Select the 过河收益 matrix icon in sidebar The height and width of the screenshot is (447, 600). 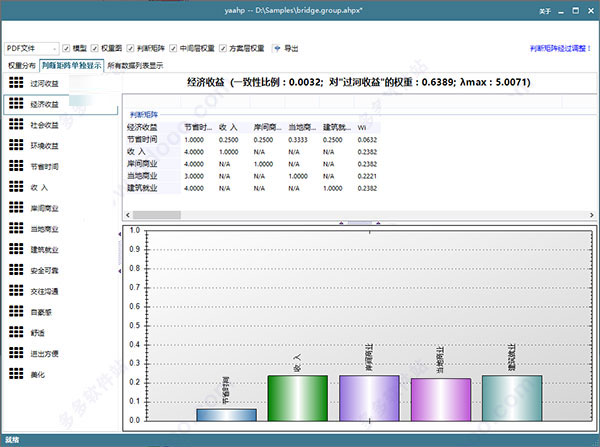point(15,83)
